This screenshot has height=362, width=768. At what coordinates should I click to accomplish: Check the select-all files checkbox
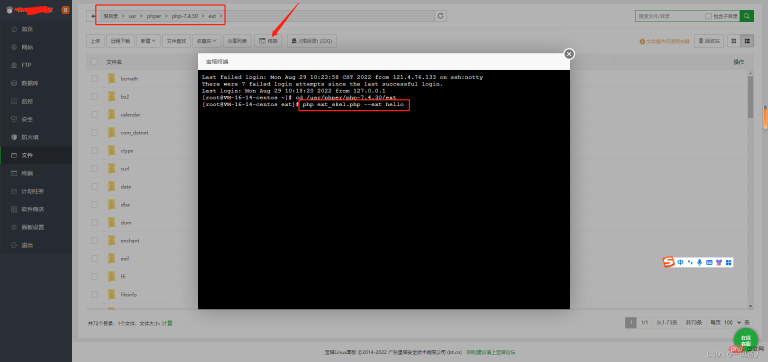(95, 62)
